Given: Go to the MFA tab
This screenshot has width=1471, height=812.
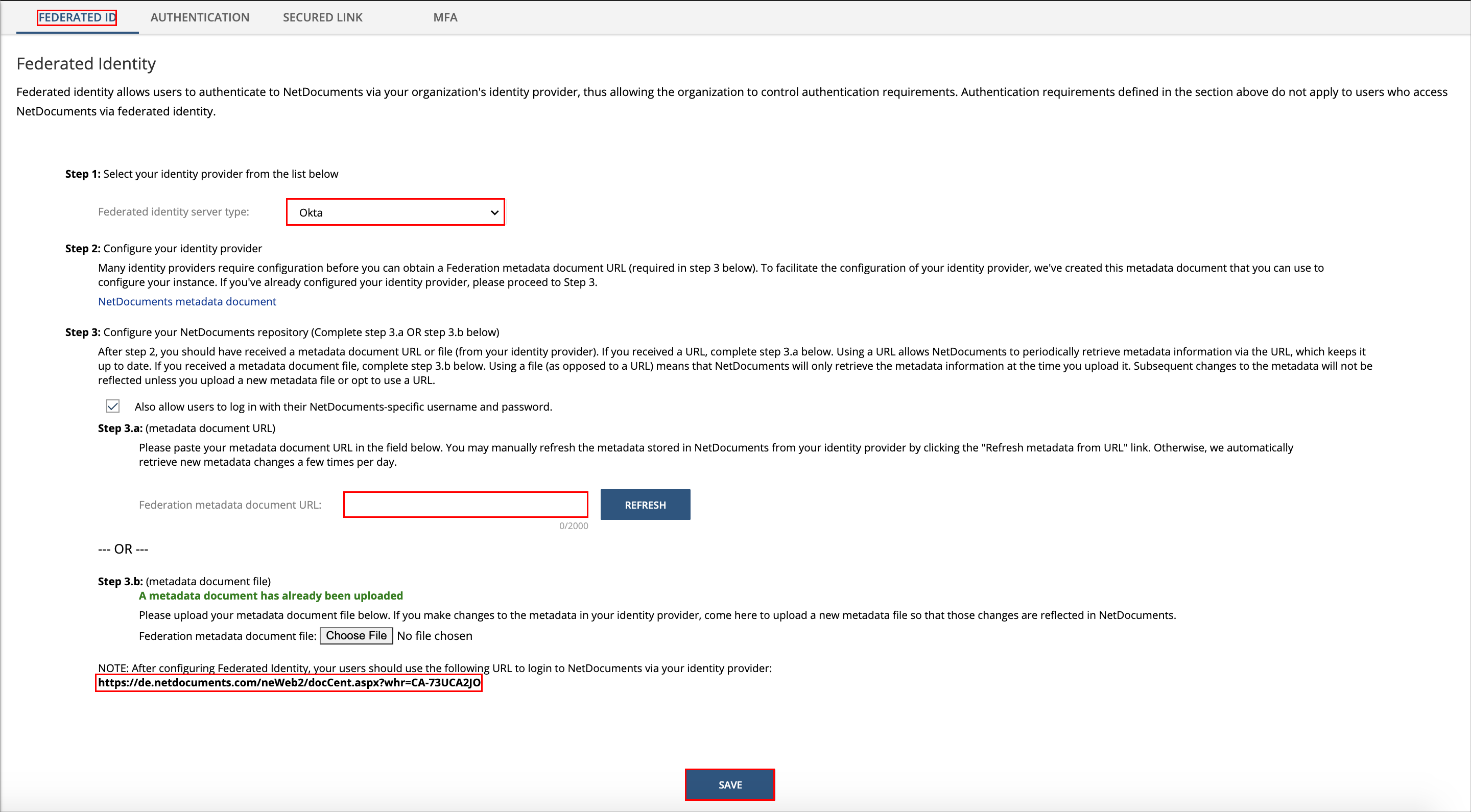Looking at the screenshot, I should click(x=445, y=17).
